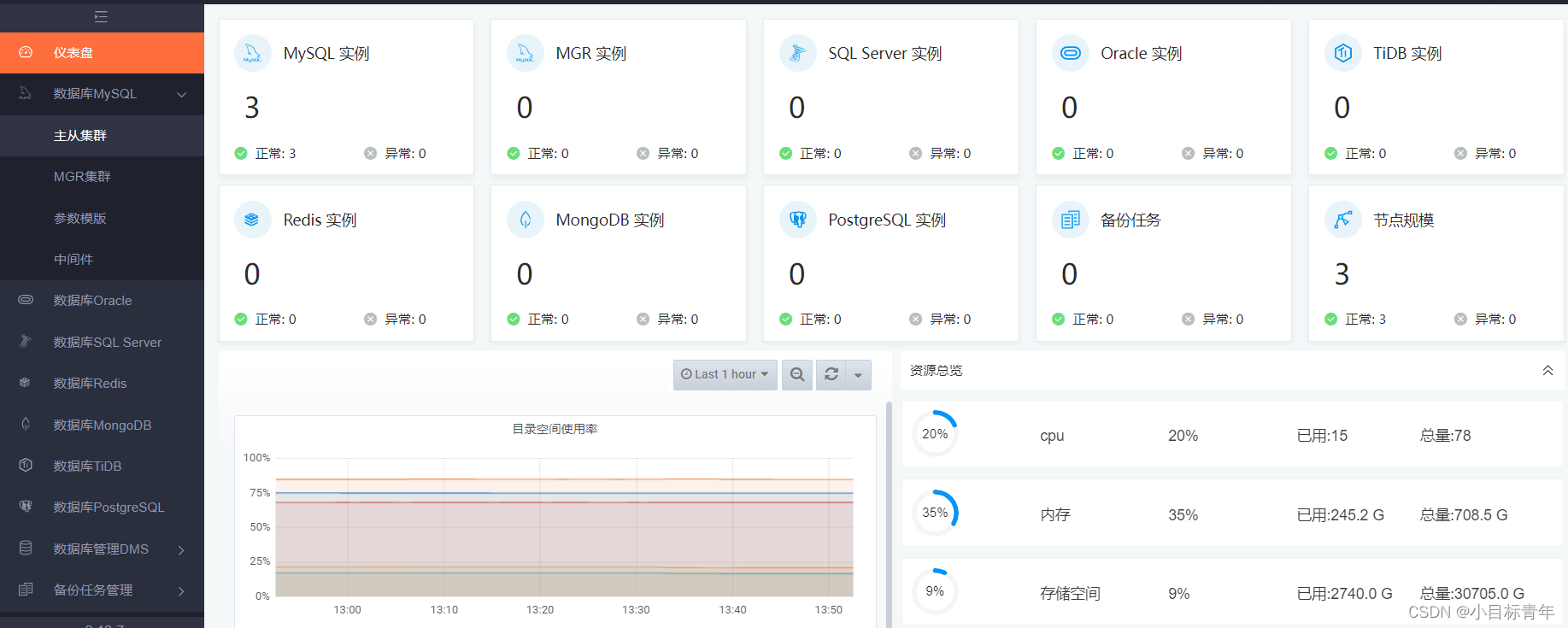The height and width of the screenshot is (628, 1568).
Task: Click the zoom out magnifier button on chart
Action: [x=797, y=374]
